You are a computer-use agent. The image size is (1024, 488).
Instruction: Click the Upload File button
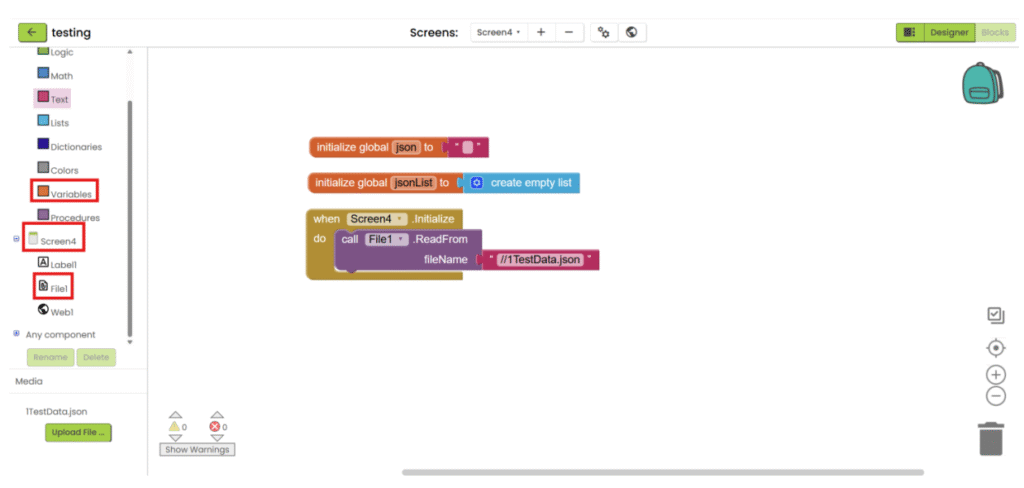click(x=78, y=432)
